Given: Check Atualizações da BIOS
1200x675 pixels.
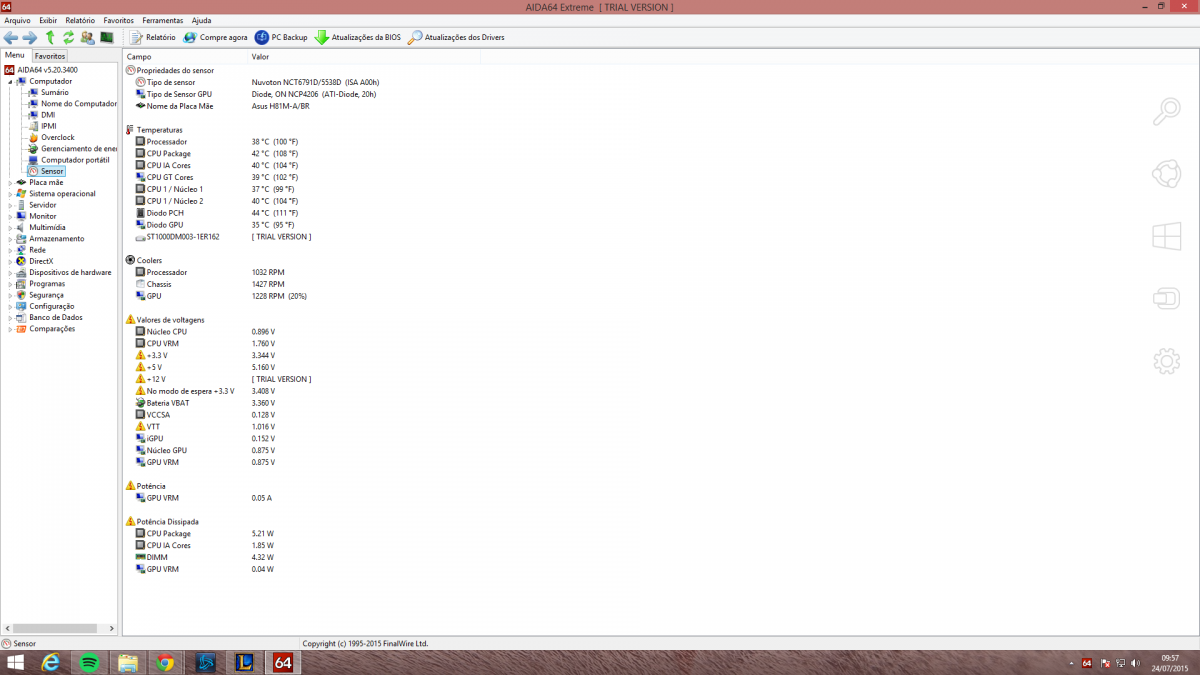Looking at the screenshot, I should [358, 38].
